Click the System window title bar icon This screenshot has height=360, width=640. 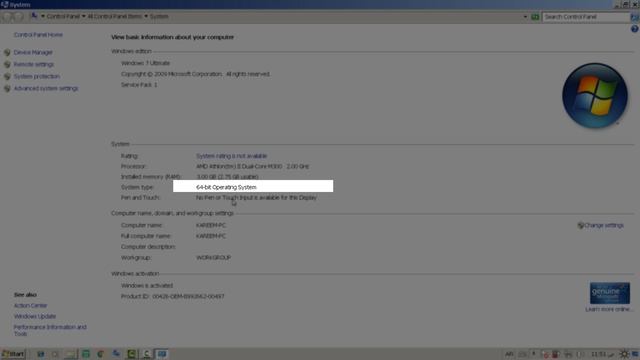(x=4, y=4)
